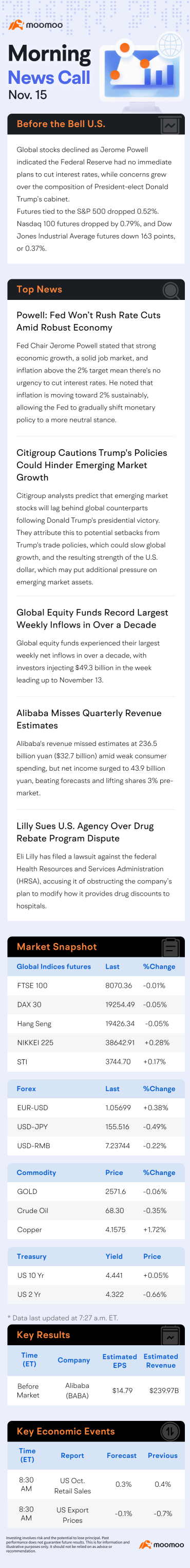Click the NIKKEI 225 index row

[96, 1043]
